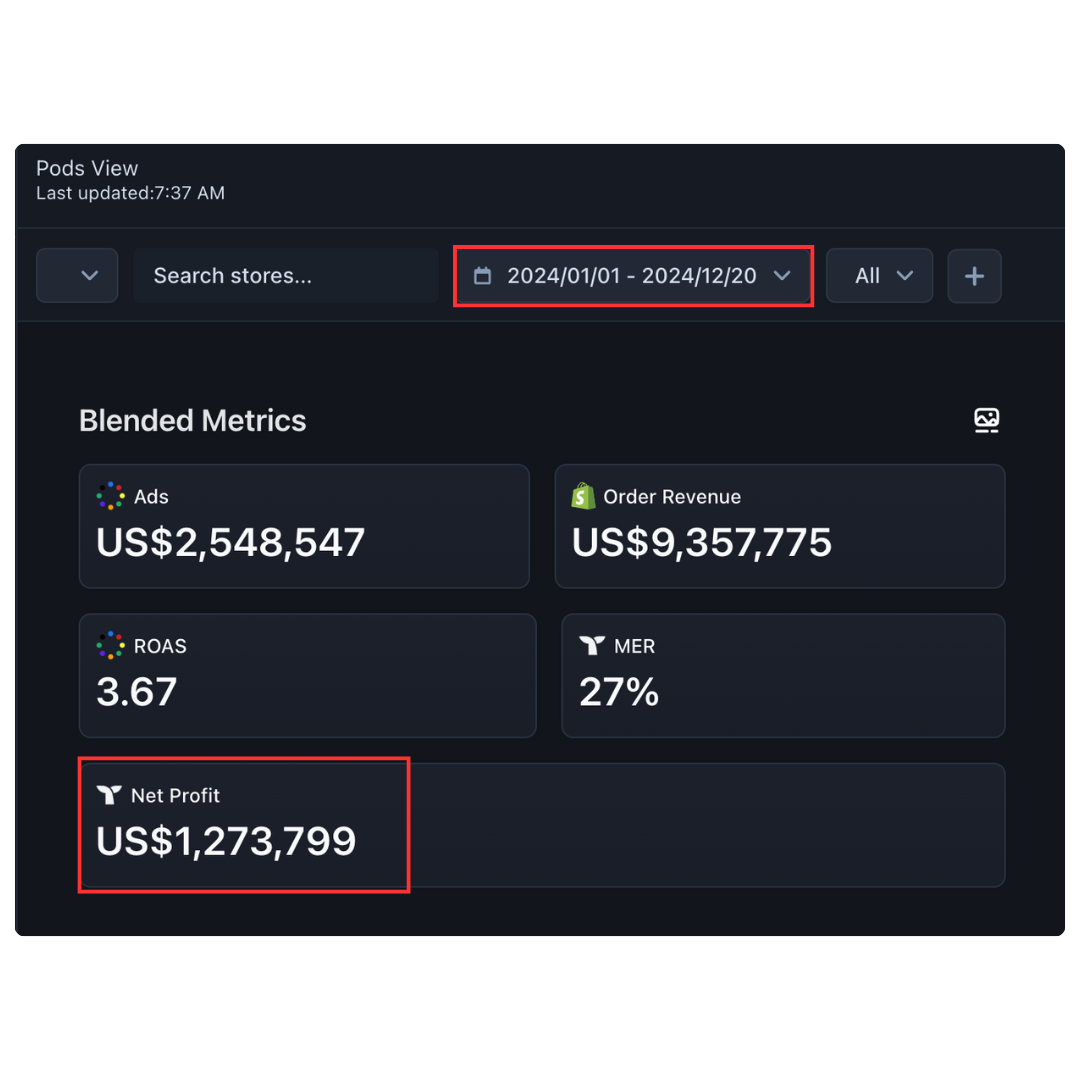Image resolution: width=1080 pixels, height=1080 pixels.
Task: Open the All filter dropdown
Action: coord(880,276)
